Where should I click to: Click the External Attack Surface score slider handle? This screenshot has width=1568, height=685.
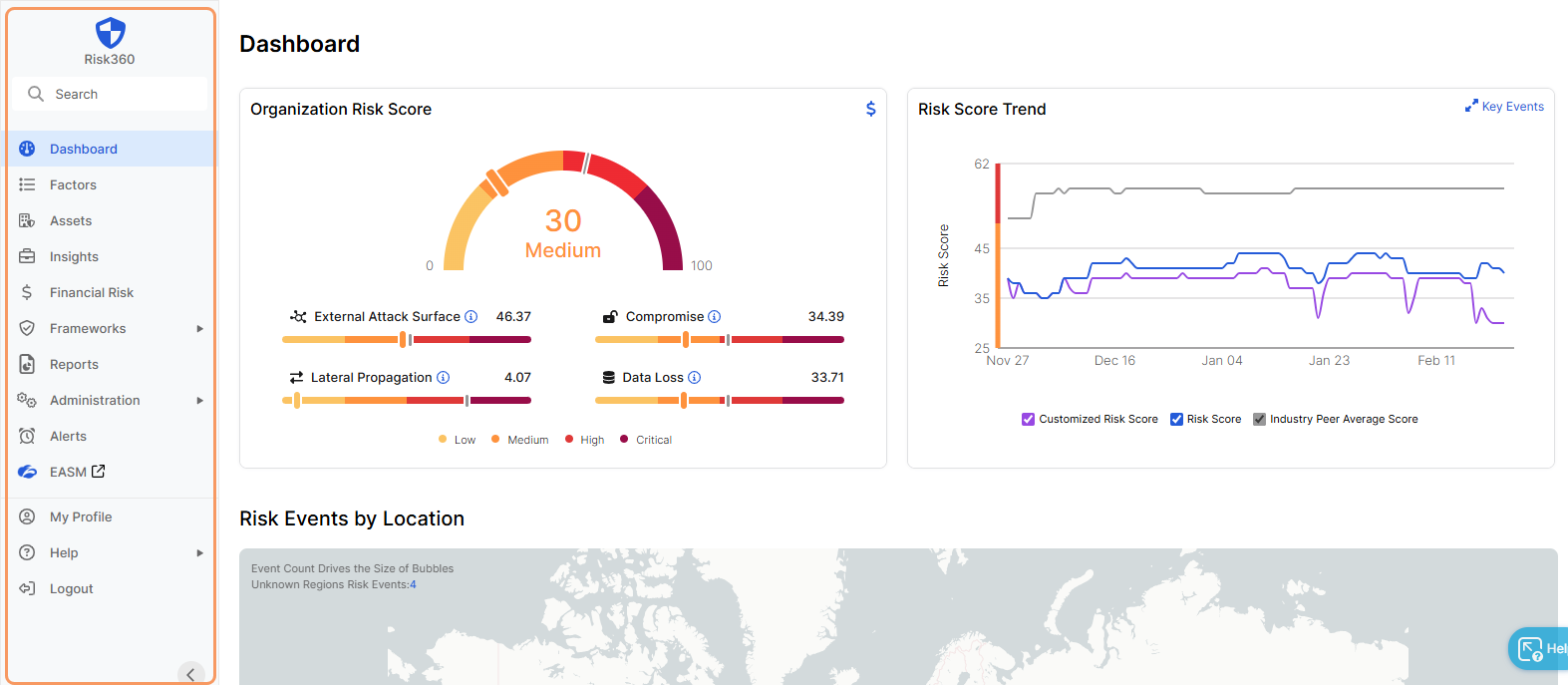[x=403, y=340]
